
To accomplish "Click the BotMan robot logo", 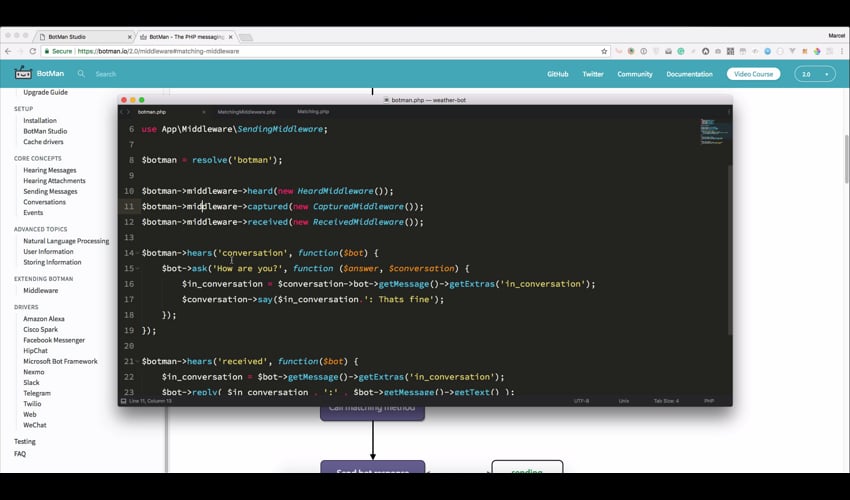I will click(23, 73).
